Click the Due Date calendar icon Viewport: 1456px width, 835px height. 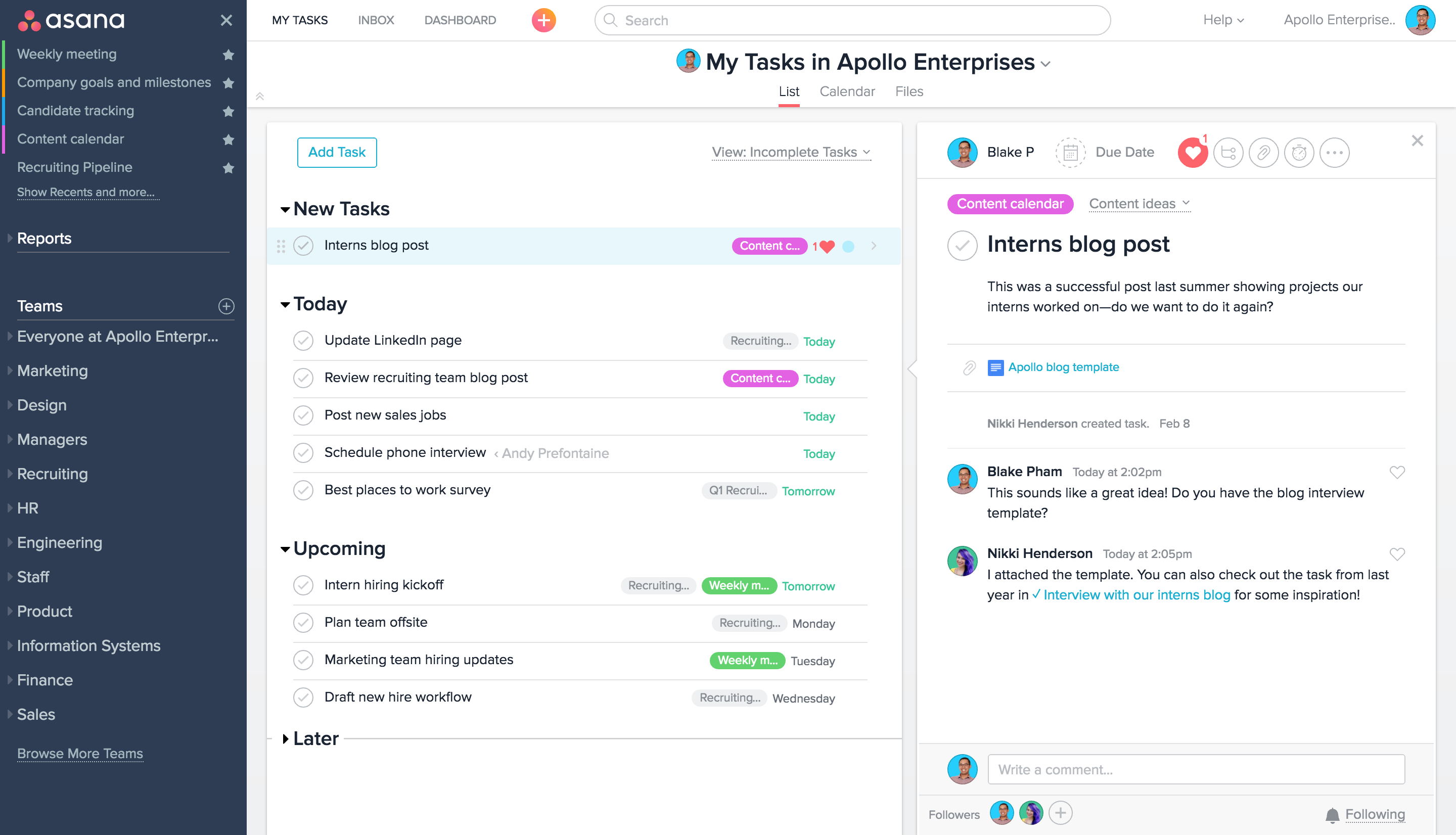pyautogui.click(x=1070, y=153)
